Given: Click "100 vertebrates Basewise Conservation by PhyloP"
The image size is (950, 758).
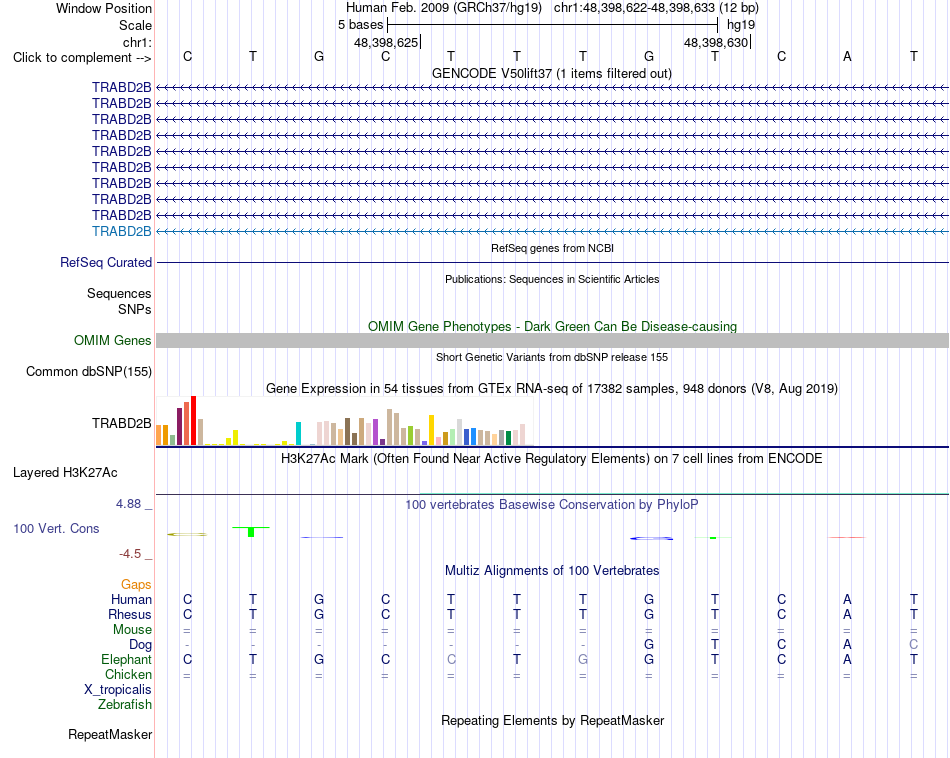Looking at the screenshot, I should point(552,504).
